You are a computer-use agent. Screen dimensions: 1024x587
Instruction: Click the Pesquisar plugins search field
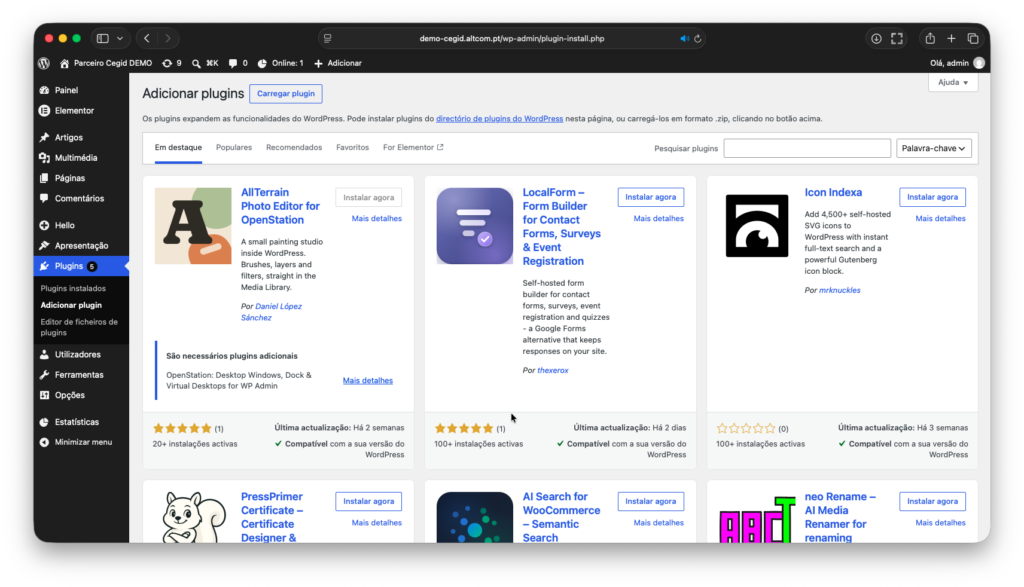pos(807,148)
